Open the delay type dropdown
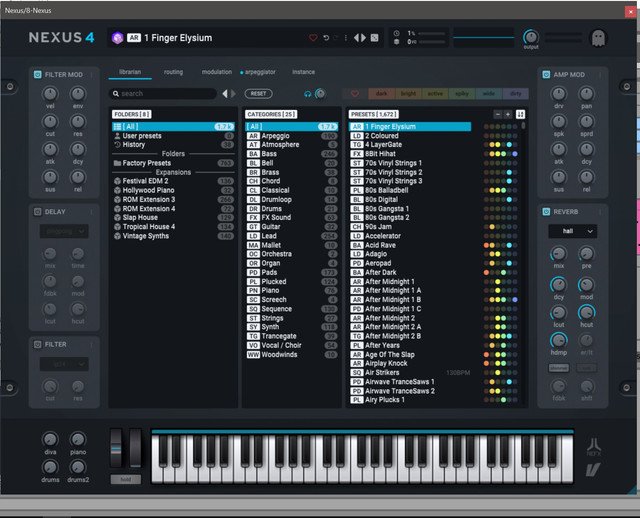 pyautogui.click(x=64, y=231)
